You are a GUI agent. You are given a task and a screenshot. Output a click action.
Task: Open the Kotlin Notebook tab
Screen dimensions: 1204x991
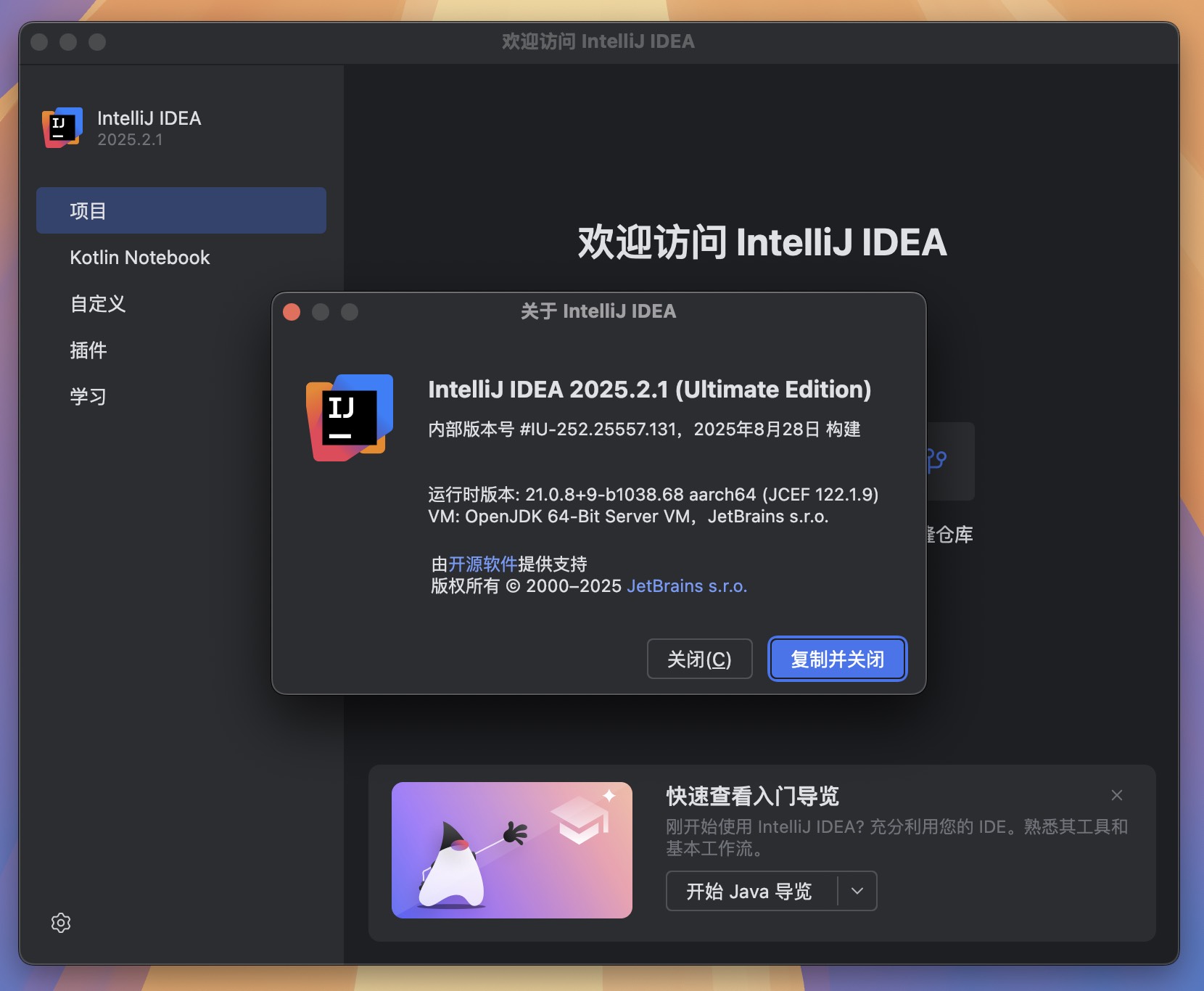[x=181, y=258]
